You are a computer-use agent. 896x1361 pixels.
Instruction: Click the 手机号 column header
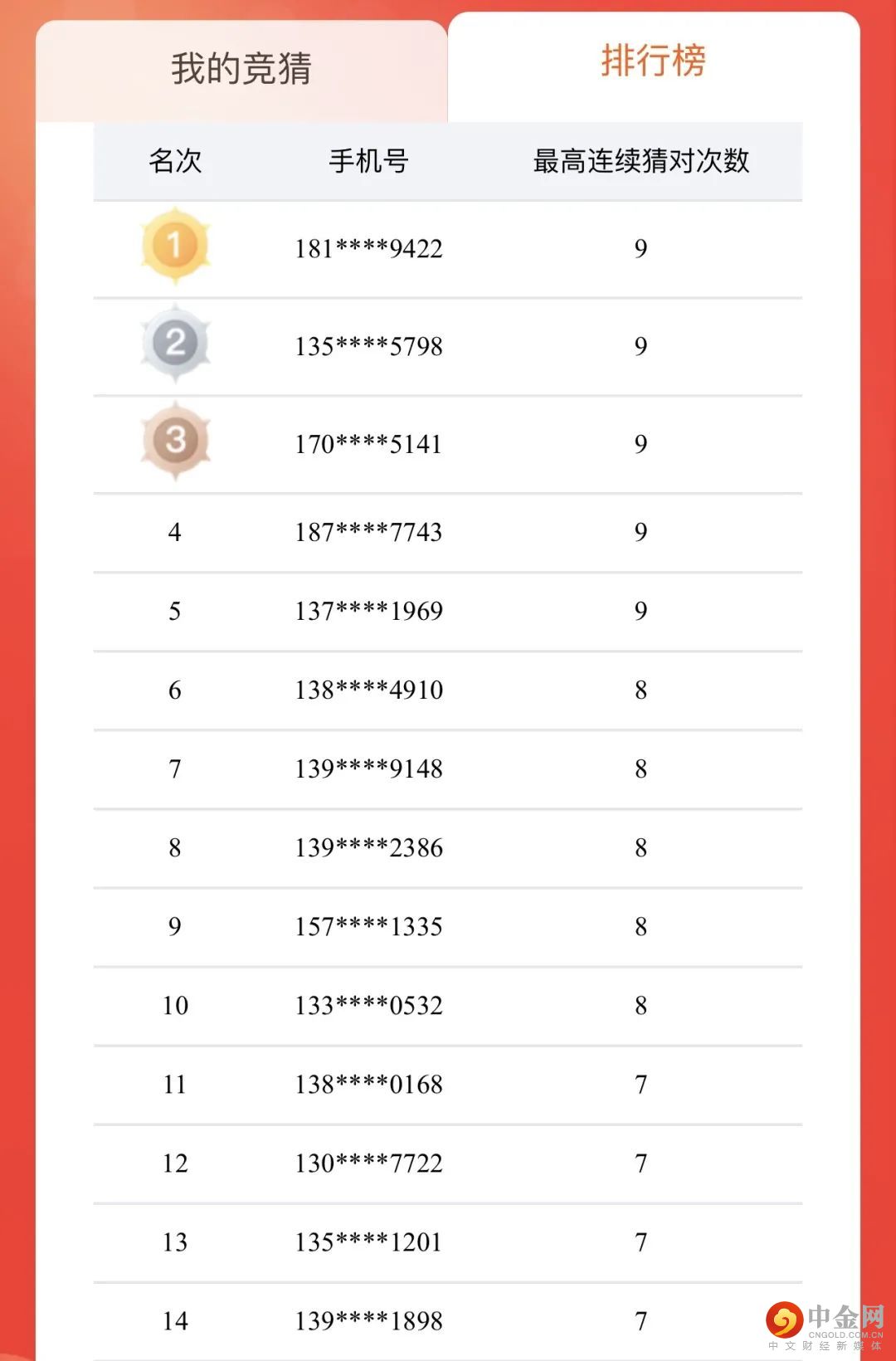[x=368, y=161]
